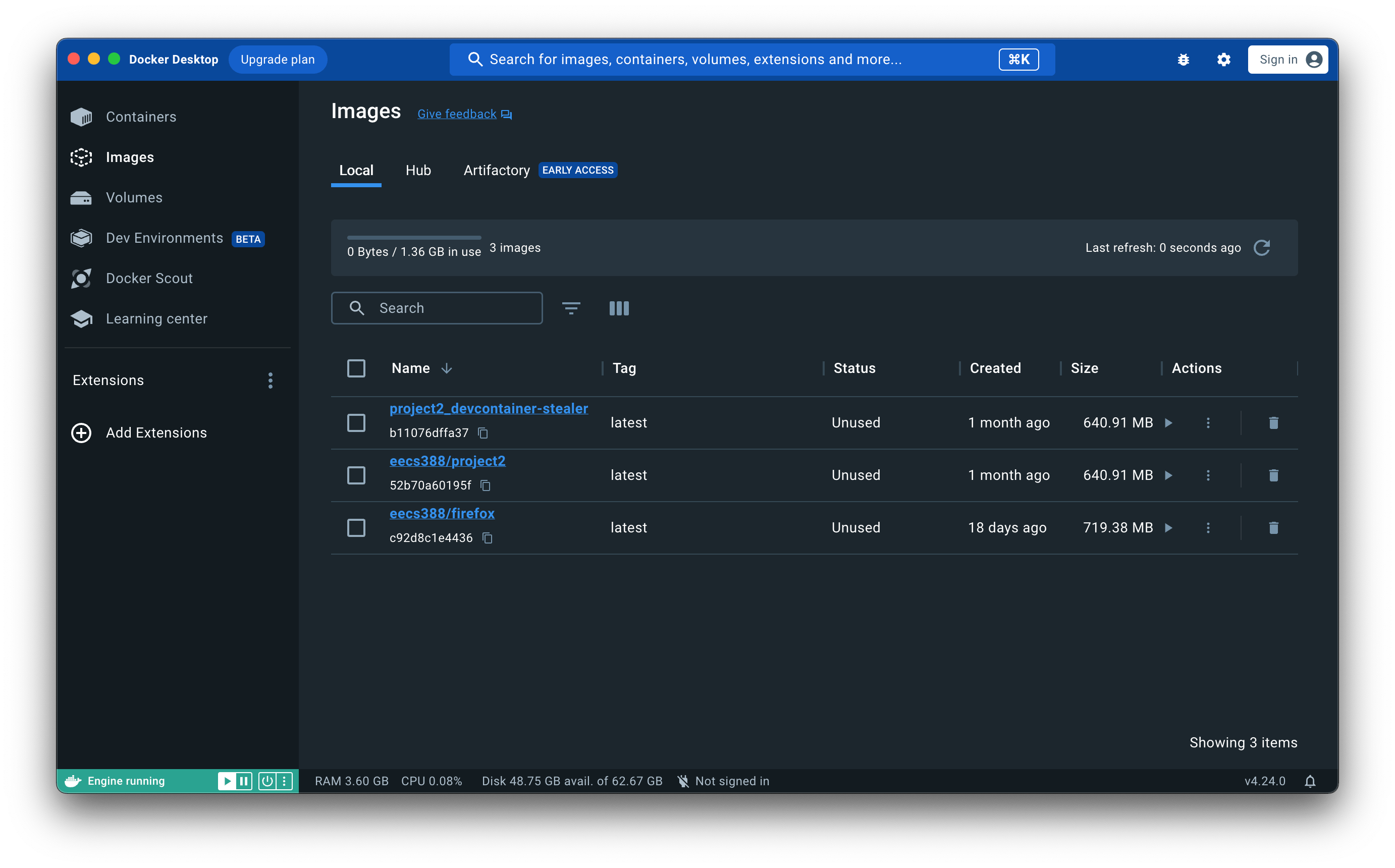Run the eecs388/project2 image with play icon

click(1168, 475)
